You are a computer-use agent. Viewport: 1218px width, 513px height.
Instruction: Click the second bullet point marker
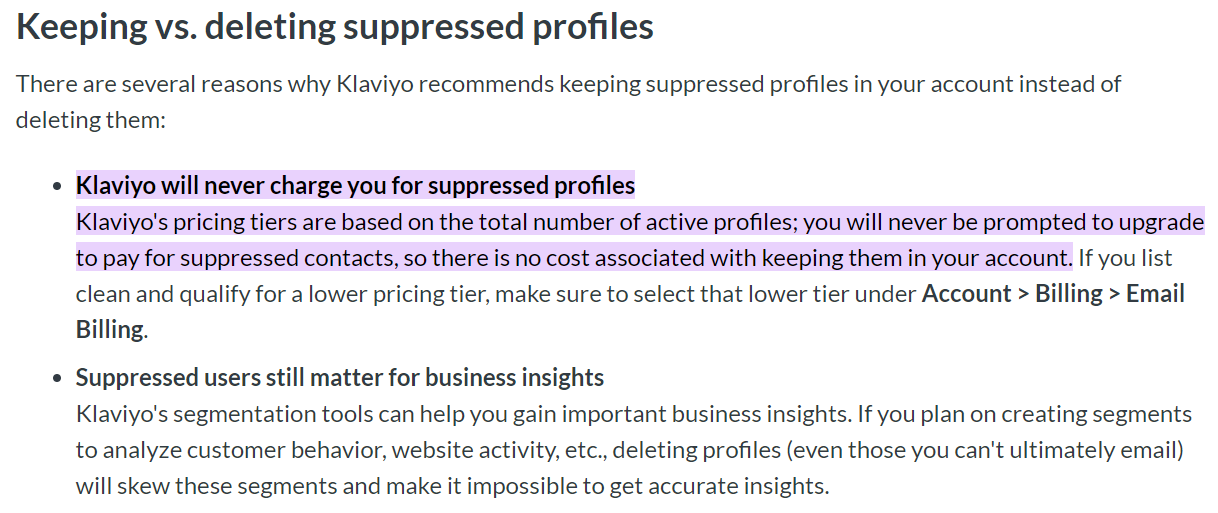[55, 378]
